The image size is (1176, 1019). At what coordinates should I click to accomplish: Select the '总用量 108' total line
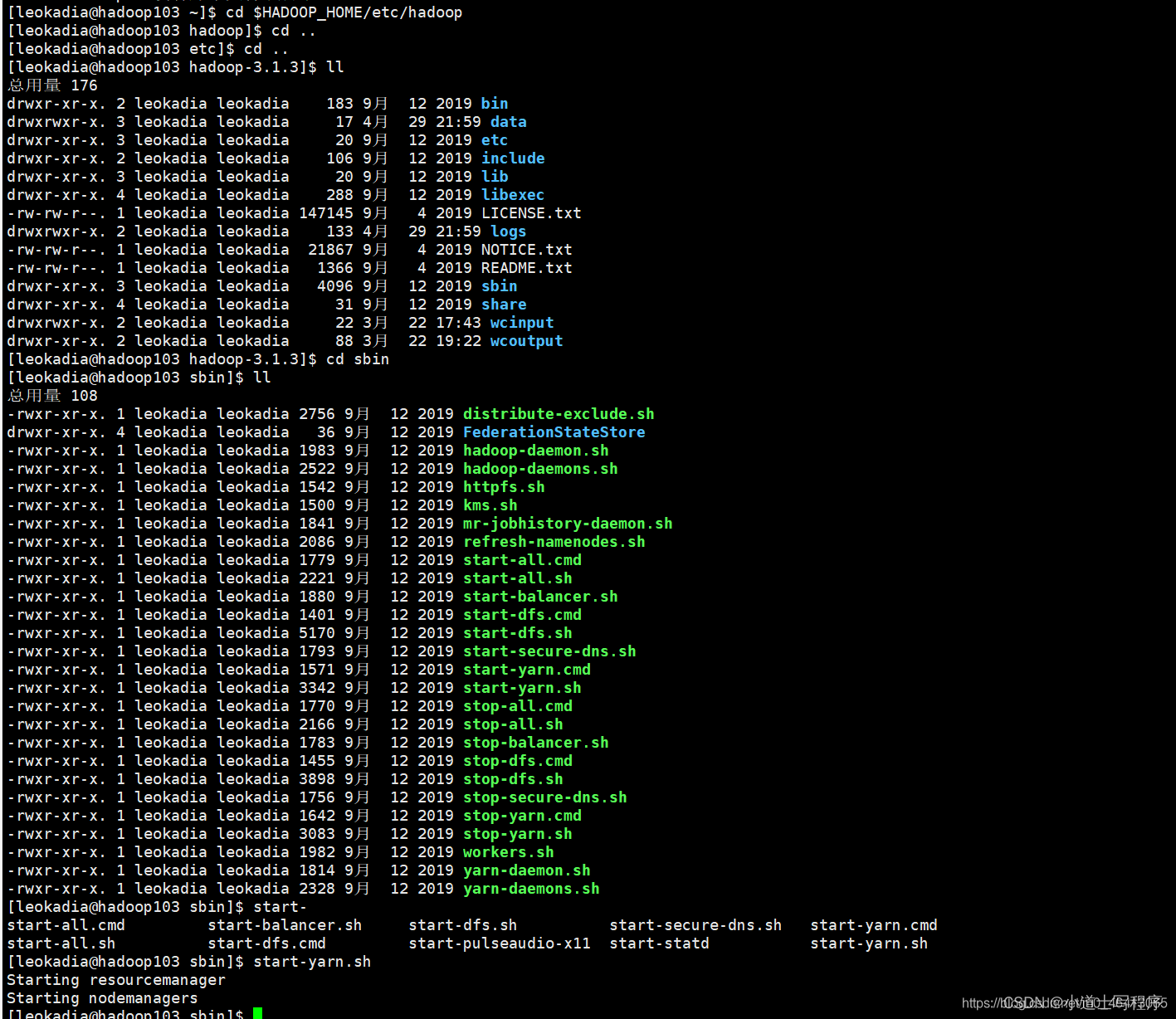pos(52,396)
